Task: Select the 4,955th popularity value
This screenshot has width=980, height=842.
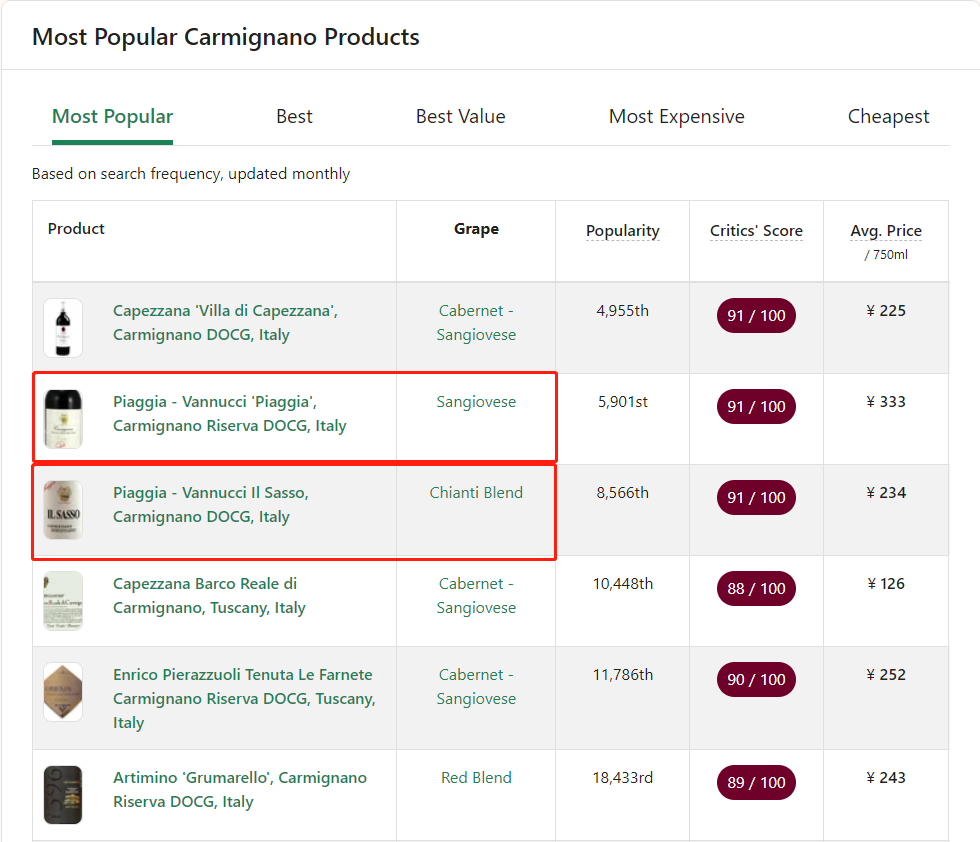Action: [x=622, y=311]
